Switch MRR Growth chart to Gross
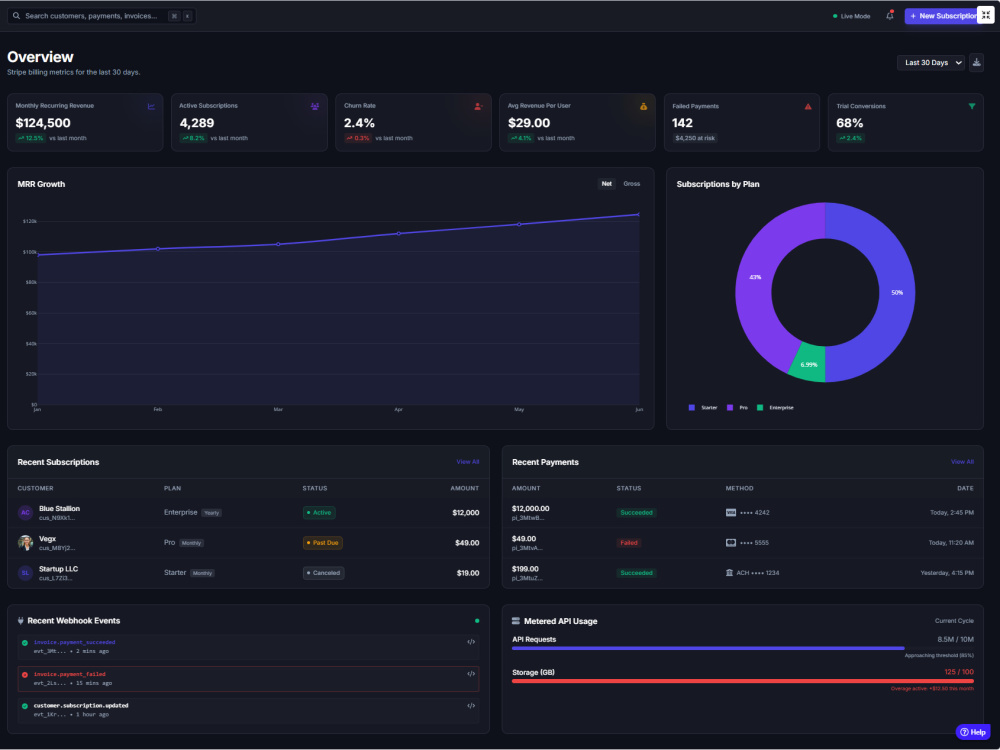Image resolution: width=1000 pixels, height=750 pixels. (631, 184)
